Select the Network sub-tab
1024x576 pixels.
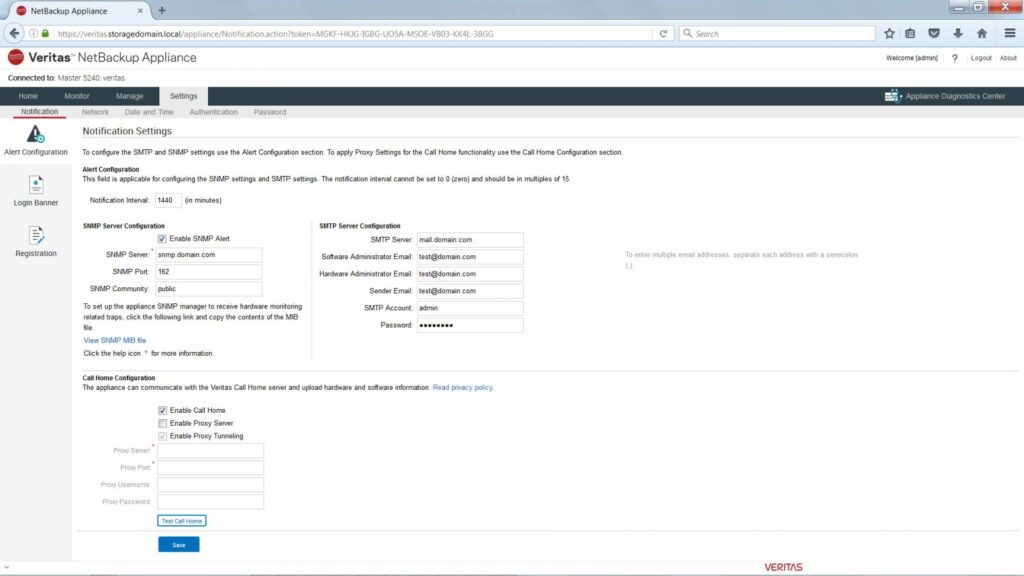95,112
